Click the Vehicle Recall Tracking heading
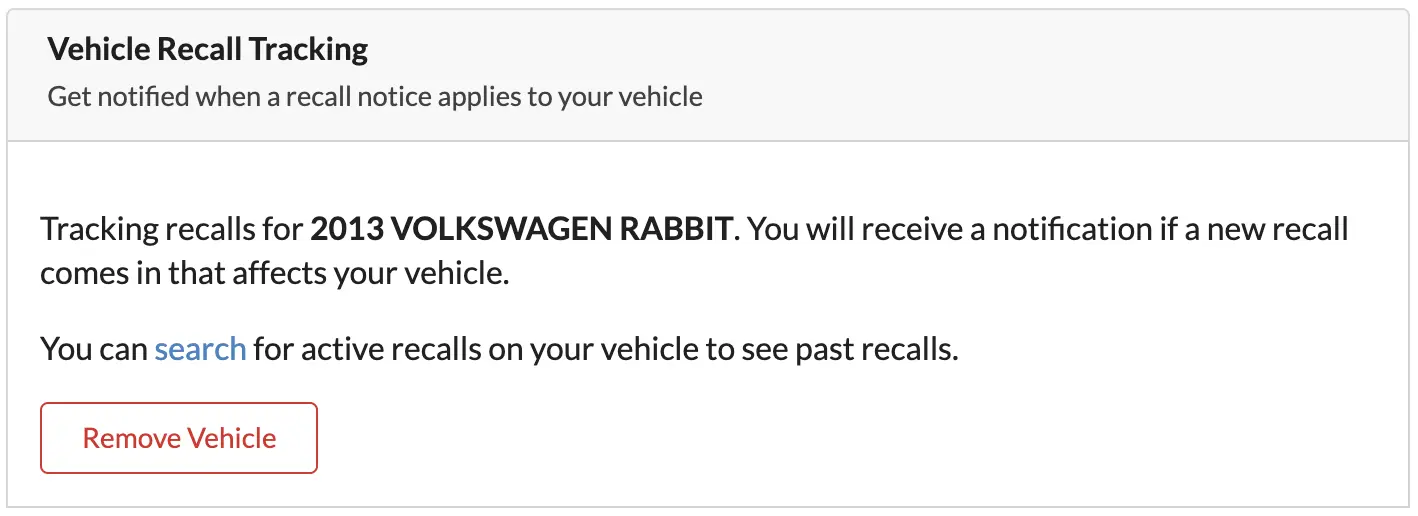The width and height of the screenshot is (1418, 516). (208, 49)
